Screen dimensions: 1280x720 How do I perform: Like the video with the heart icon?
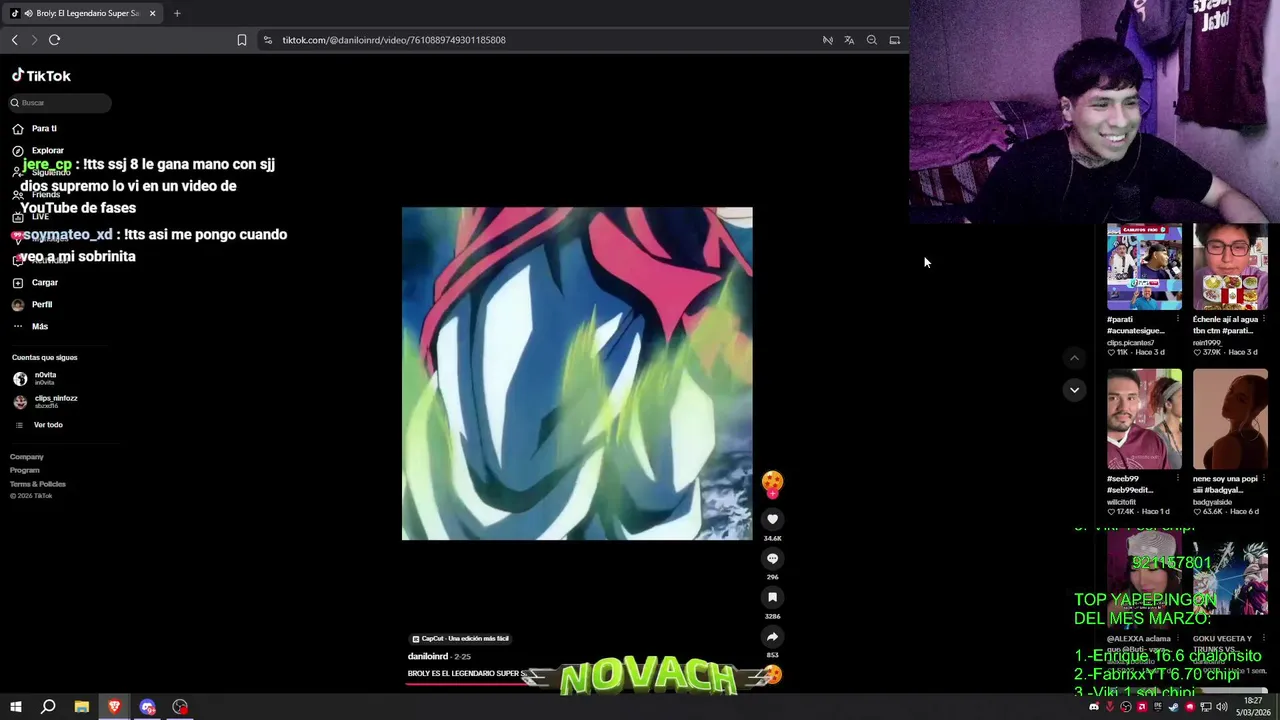772,519
